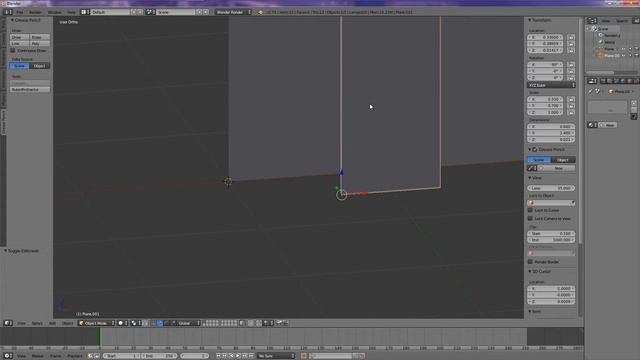Collapse the properties Grease Pencil panel
This screenshot has height=360, width=640.
[x=530, y=150]
